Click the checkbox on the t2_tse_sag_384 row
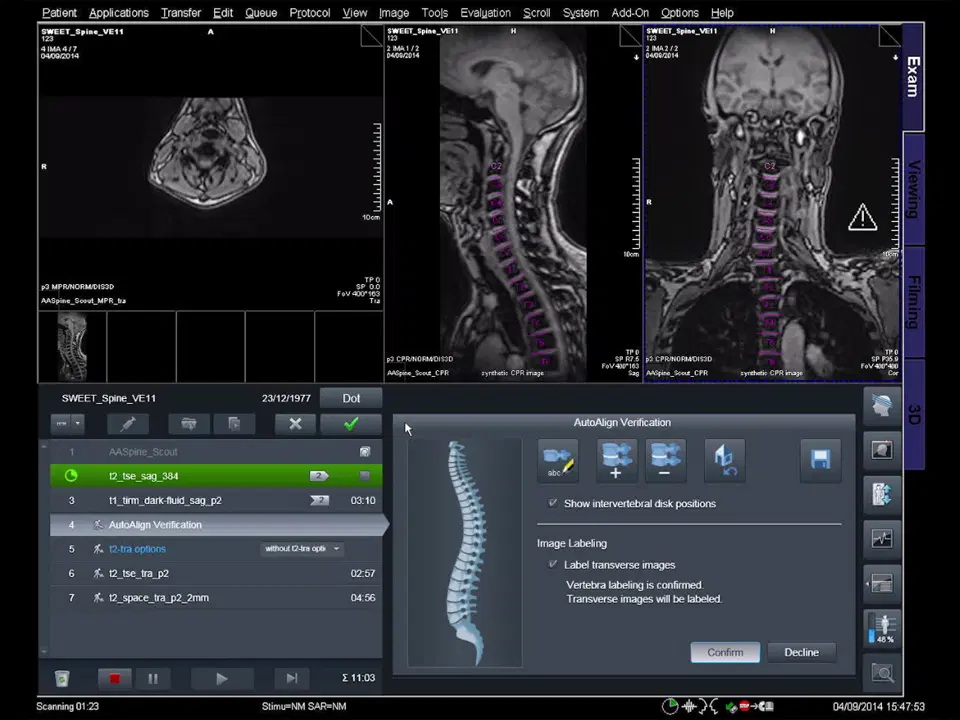 click(x=365, y=476)
